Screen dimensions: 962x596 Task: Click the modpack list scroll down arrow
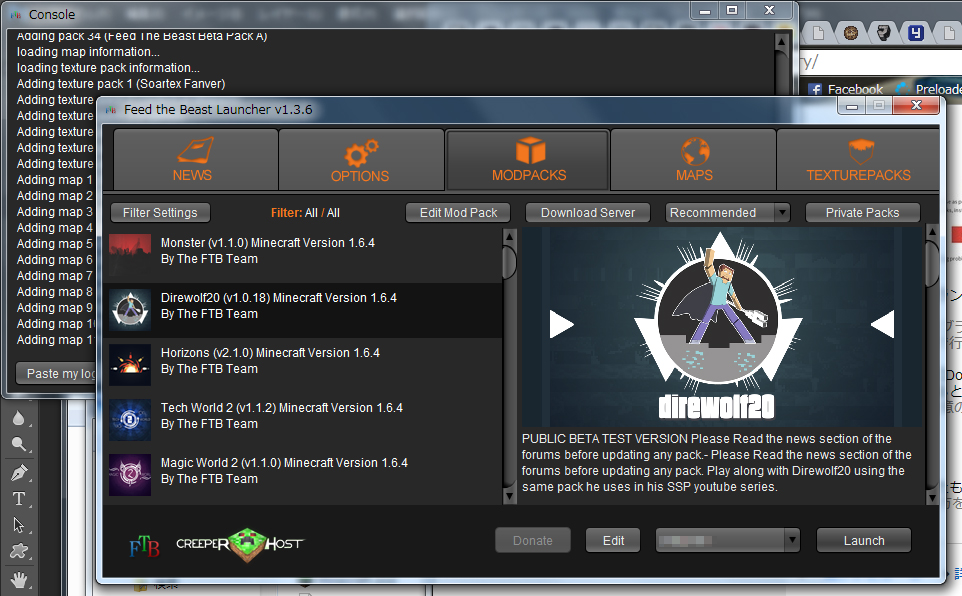coord(509,496)
